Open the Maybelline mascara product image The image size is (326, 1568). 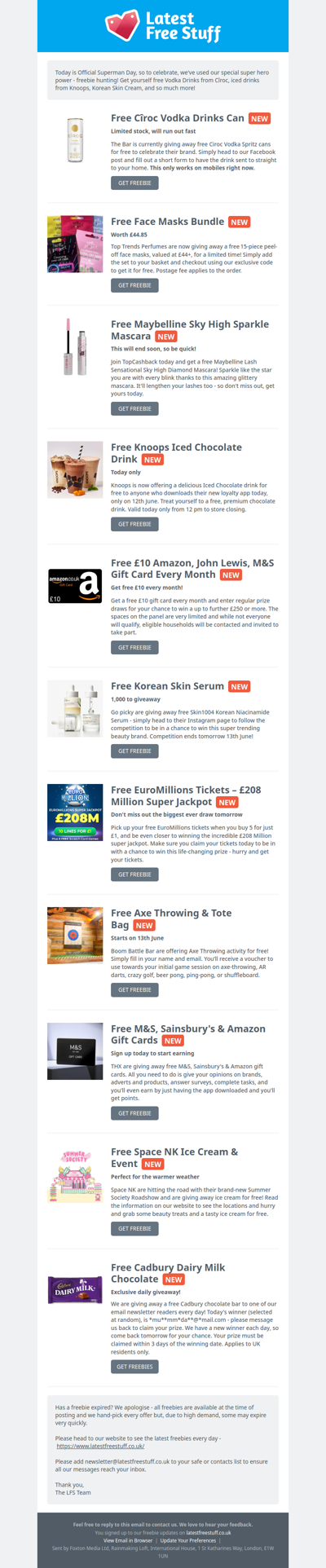[x=75, y=346]
